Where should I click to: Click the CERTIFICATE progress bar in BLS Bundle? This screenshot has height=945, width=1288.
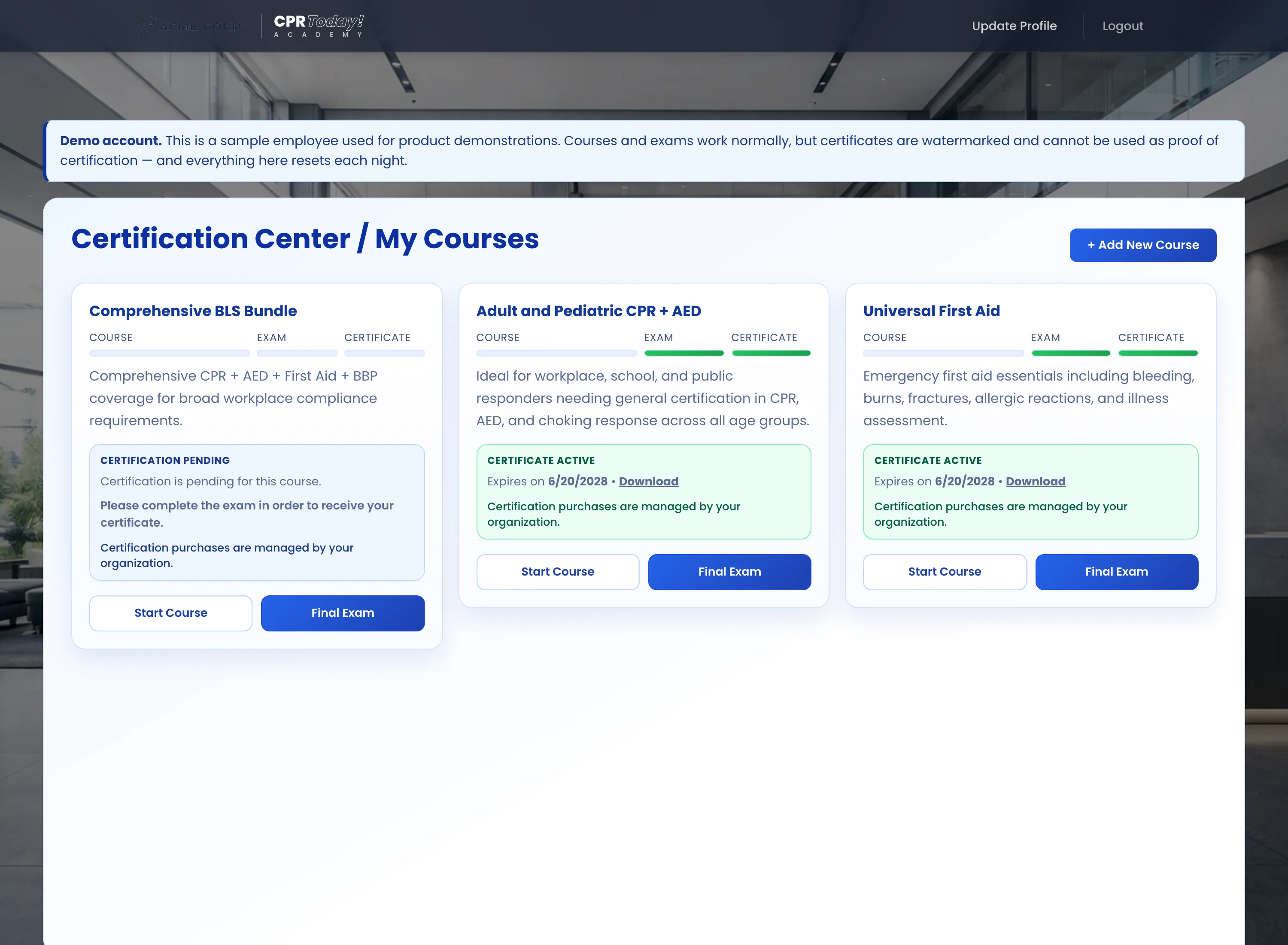point(384,353)
